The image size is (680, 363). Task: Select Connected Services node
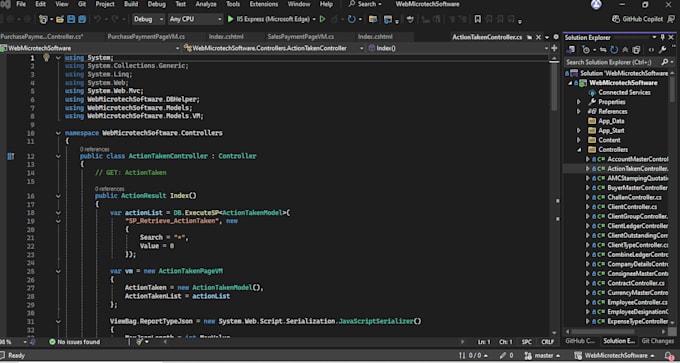click(624, 92)
